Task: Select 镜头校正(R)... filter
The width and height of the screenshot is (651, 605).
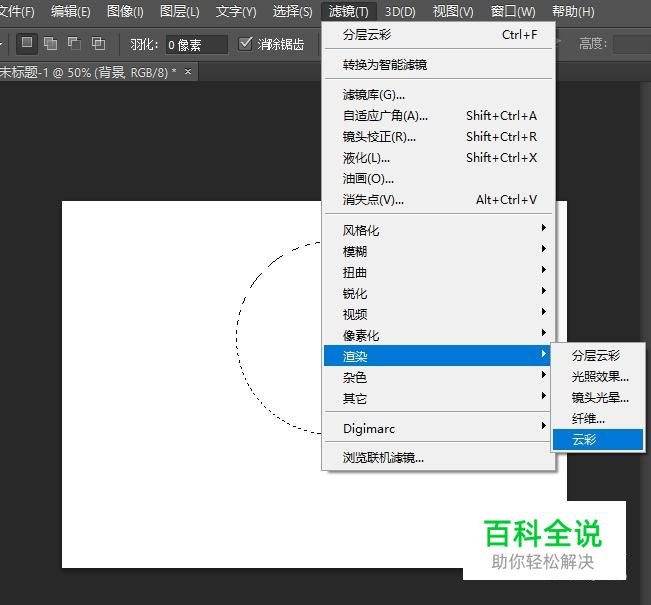Action: click(x=438, y=137)
